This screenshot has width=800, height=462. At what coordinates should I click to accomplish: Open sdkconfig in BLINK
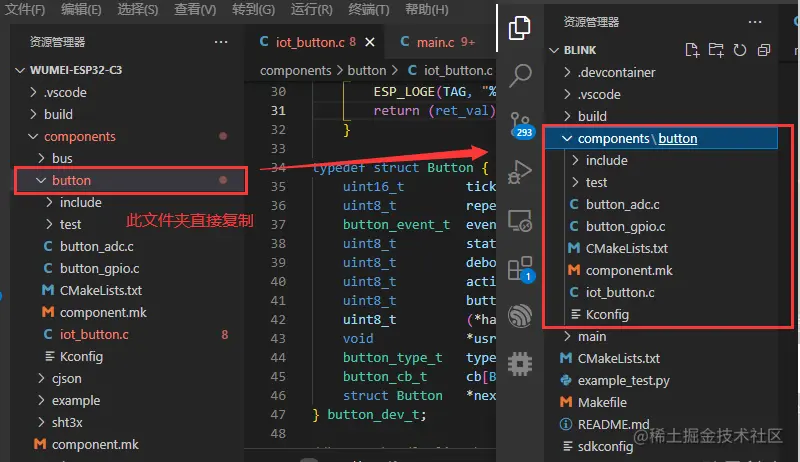[662, 446]
